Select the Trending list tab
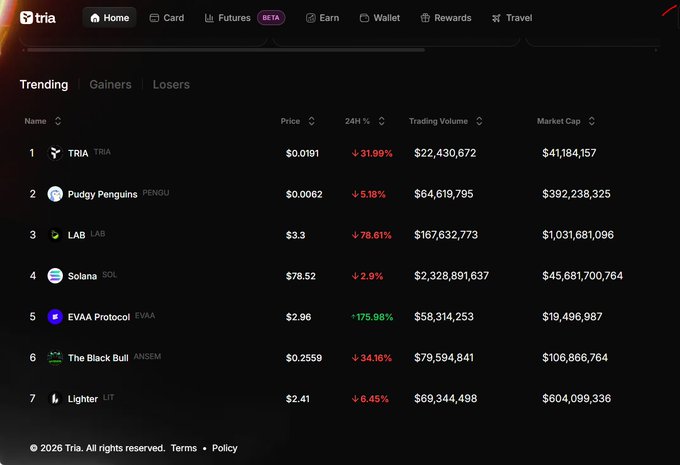Viewport: 680px width, 465px height. click(44, 84)
